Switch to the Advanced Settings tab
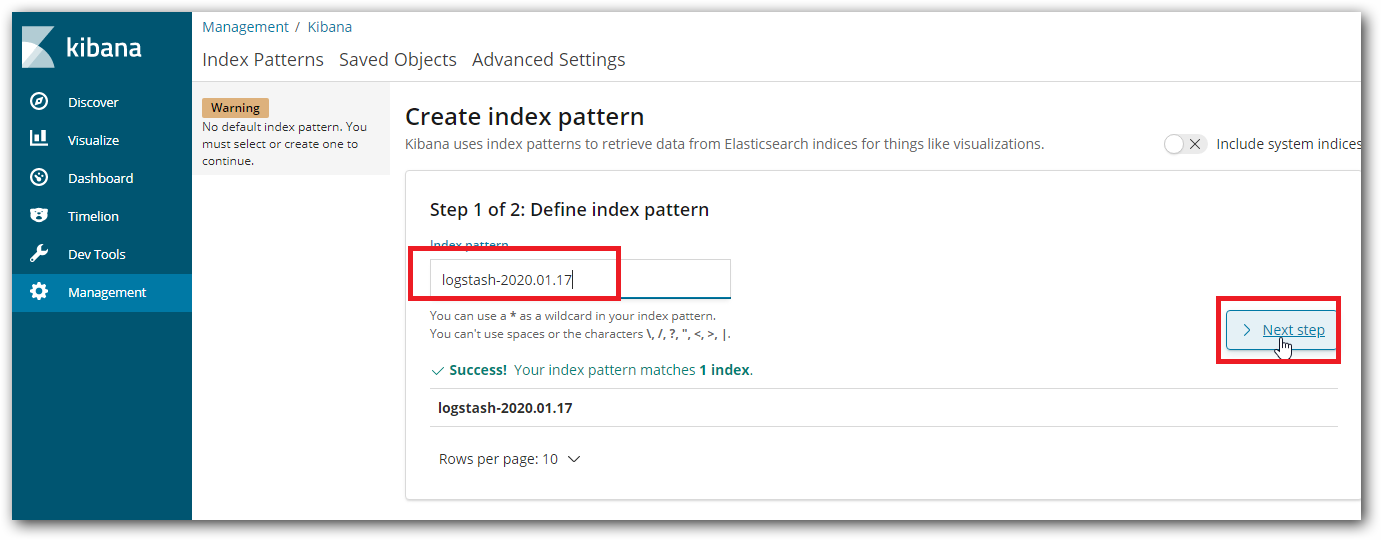This screenshot has height=540, width=1381. pyautogui.click(x=549, y=59)
